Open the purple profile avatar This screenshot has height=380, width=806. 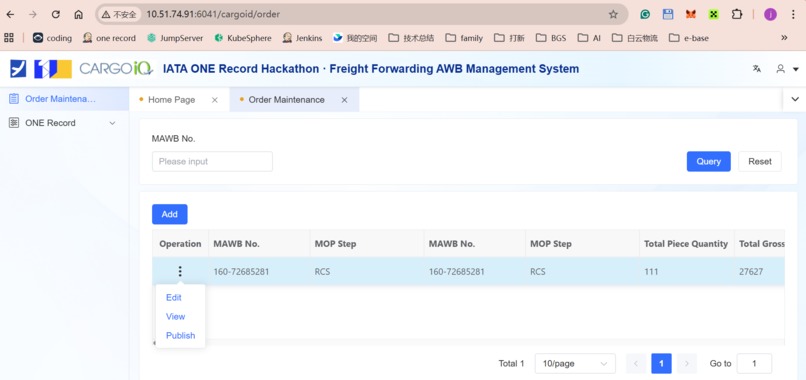[770, 14]
